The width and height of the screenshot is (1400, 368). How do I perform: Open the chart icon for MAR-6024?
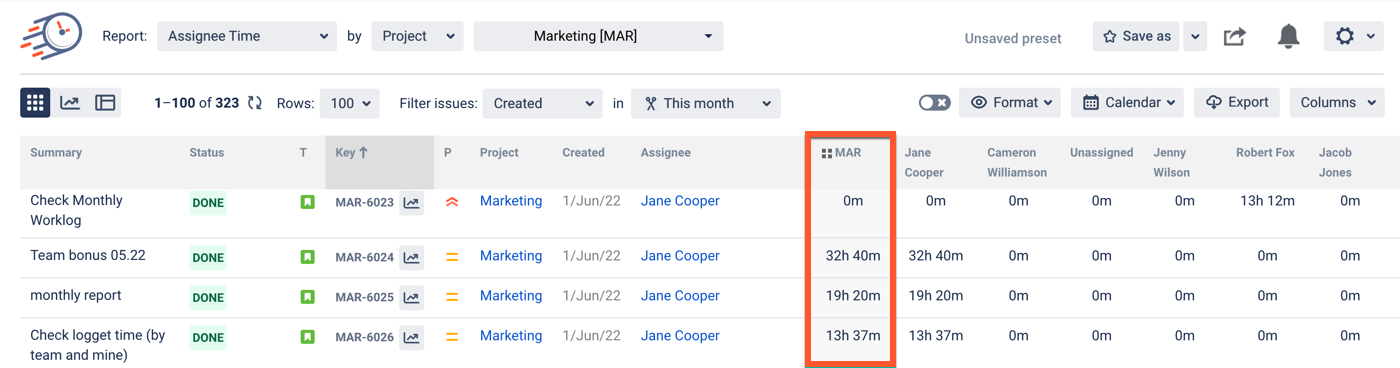(x=411, y=258)
